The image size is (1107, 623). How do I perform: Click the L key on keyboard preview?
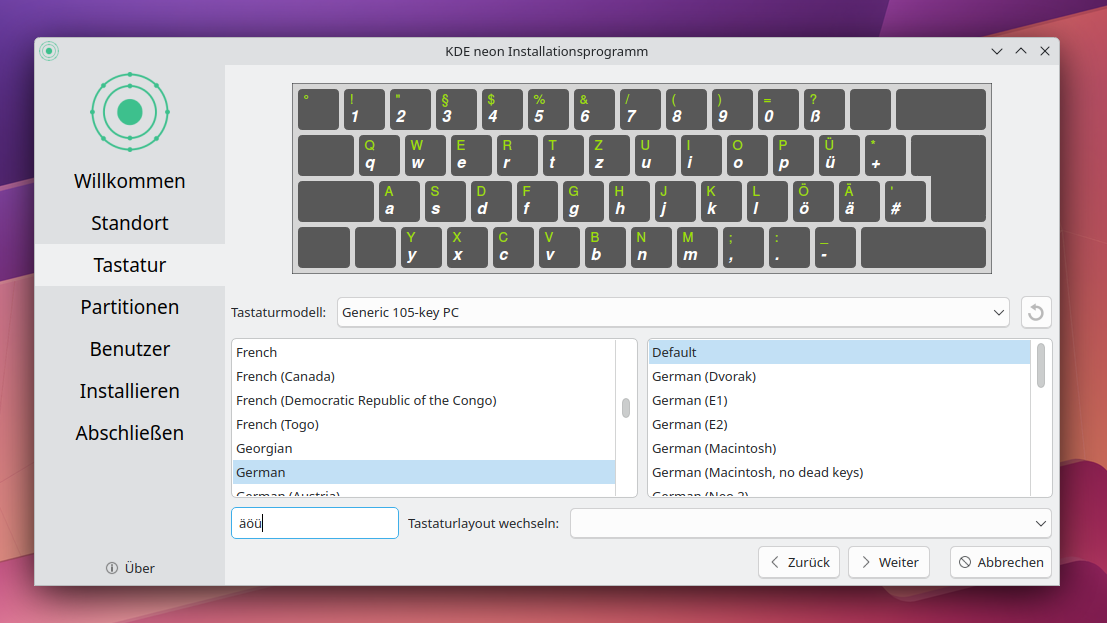pos(767,201)
